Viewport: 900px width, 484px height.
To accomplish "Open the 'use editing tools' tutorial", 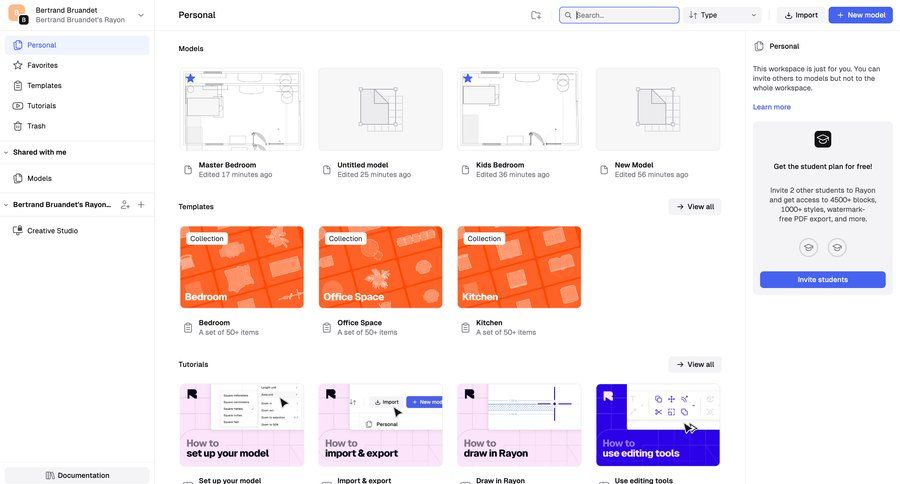I will click(658, 425).
